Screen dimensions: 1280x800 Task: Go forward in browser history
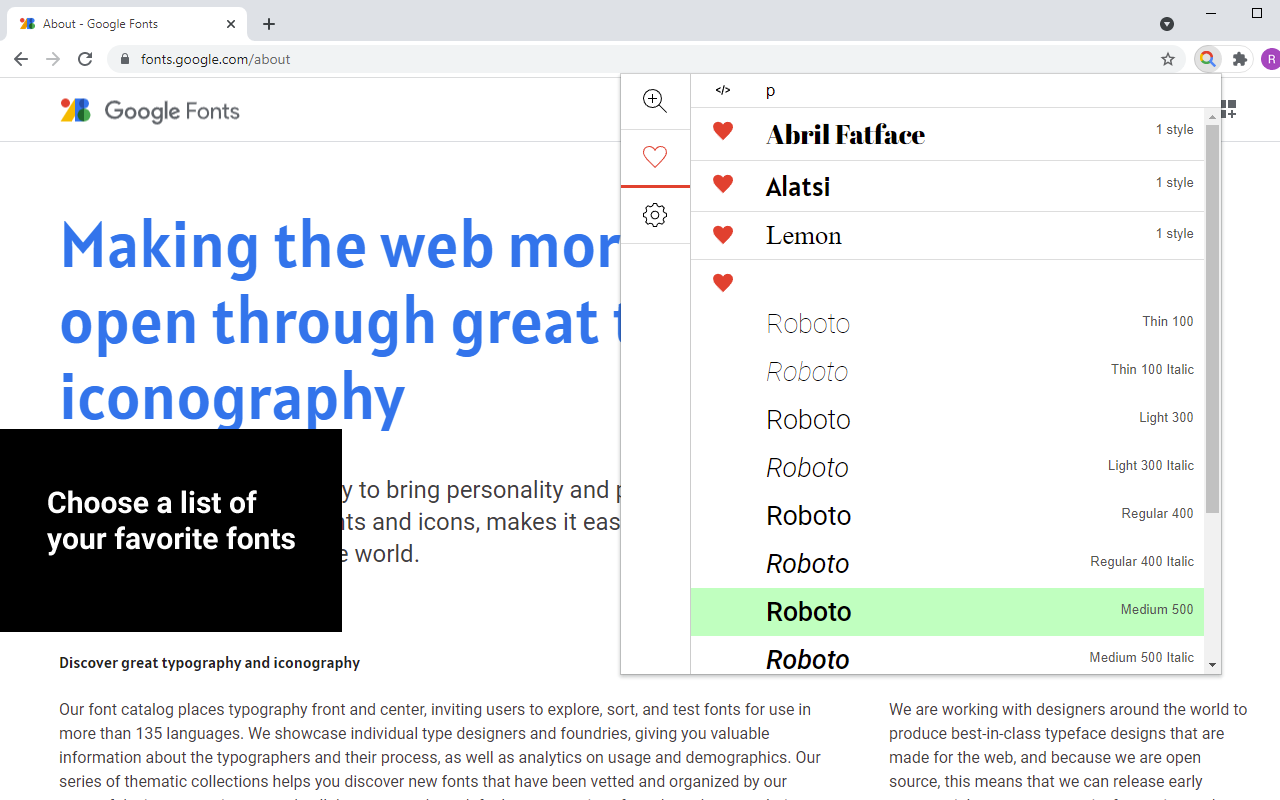53,59
